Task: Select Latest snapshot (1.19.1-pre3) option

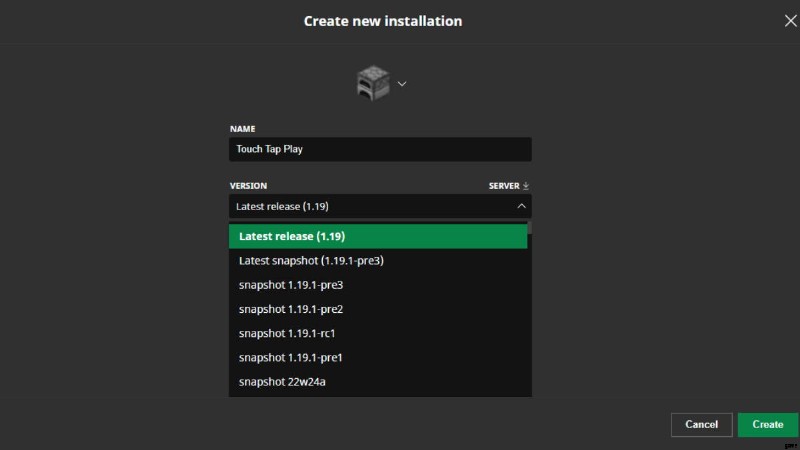Action: (378, 261)
